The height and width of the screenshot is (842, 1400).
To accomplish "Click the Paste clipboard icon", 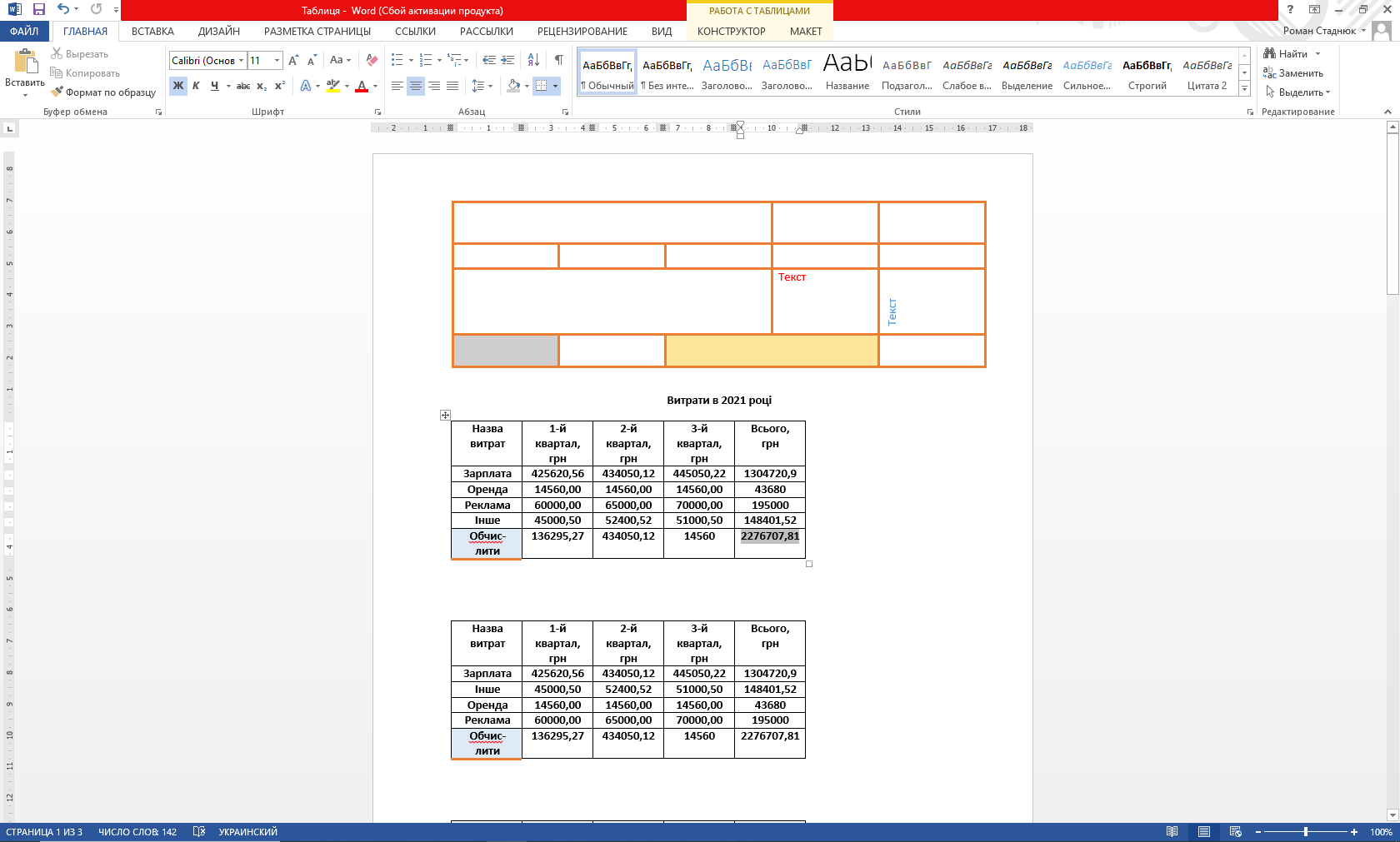I will coord(25,62).
